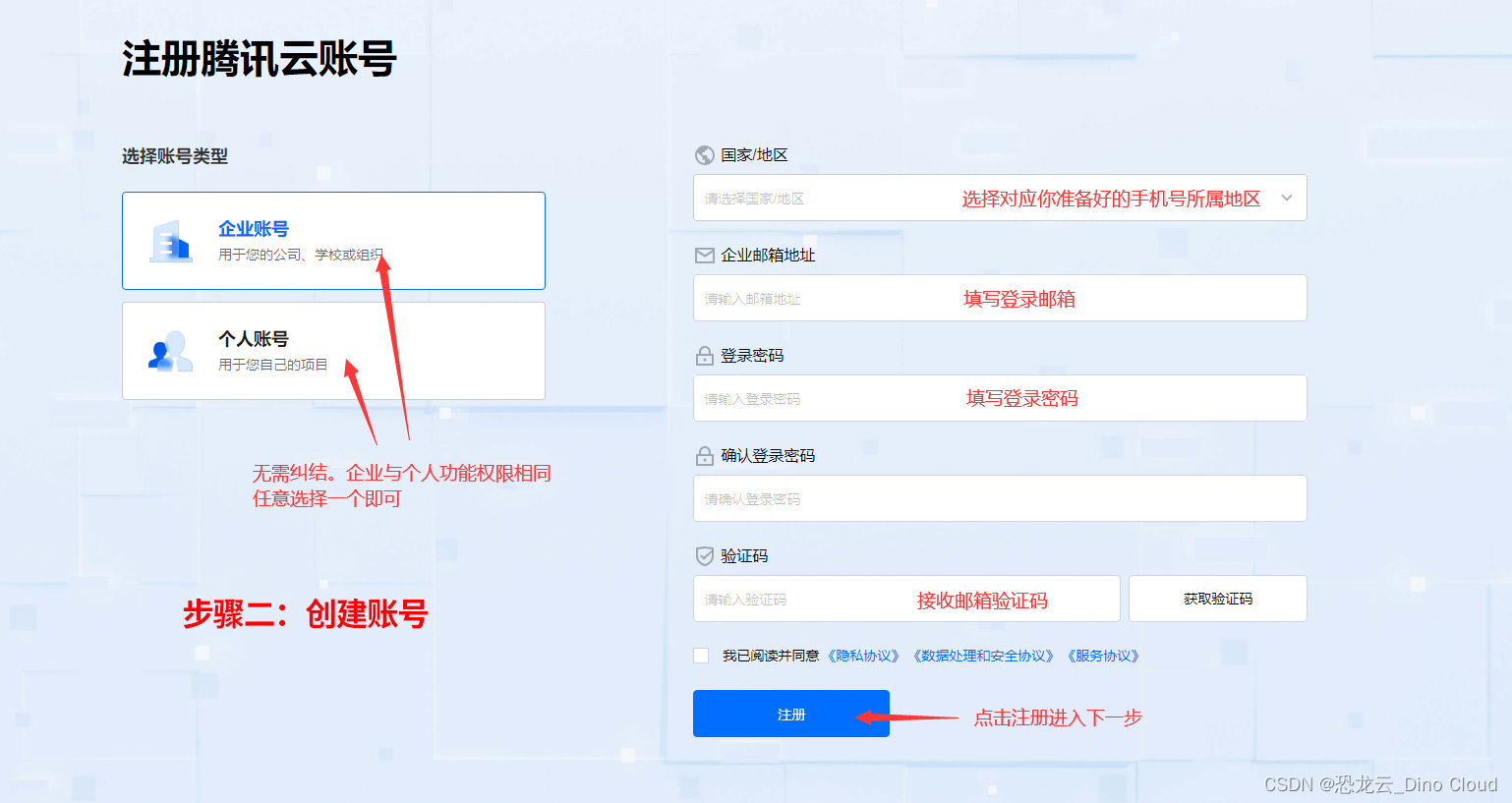This screenshot has height=803, width=1512.
Task: Click the 企业邮箱地址 field label
Action: [x=768, y=256]
